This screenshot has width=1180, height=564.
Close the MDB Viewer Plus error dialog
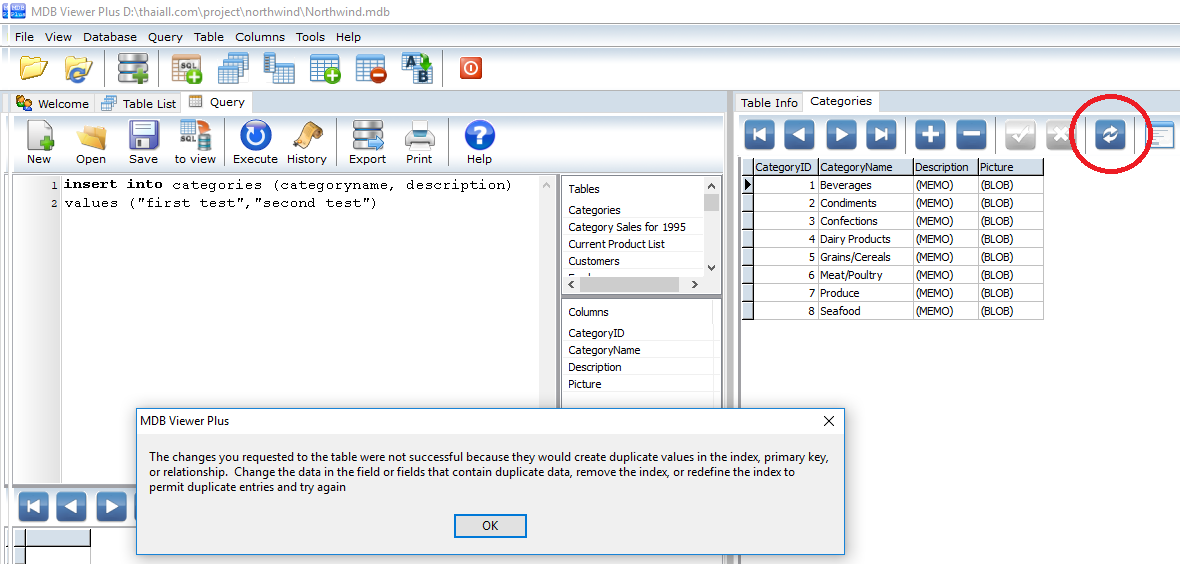click(x=828, y=421)
